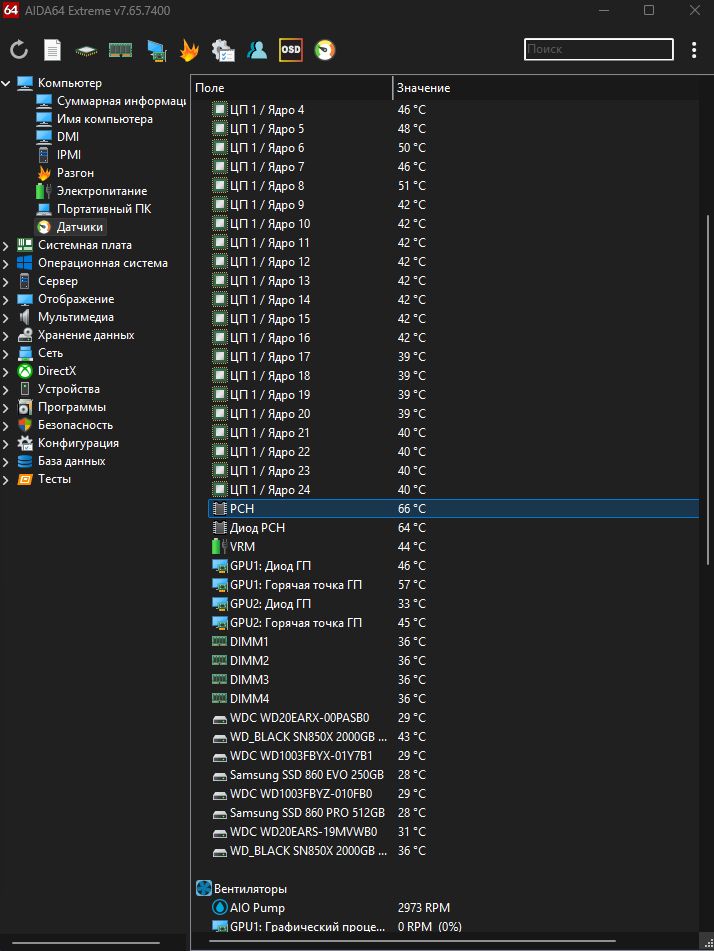
Task: Select the DIMM4 row
Action: (454, 699)
